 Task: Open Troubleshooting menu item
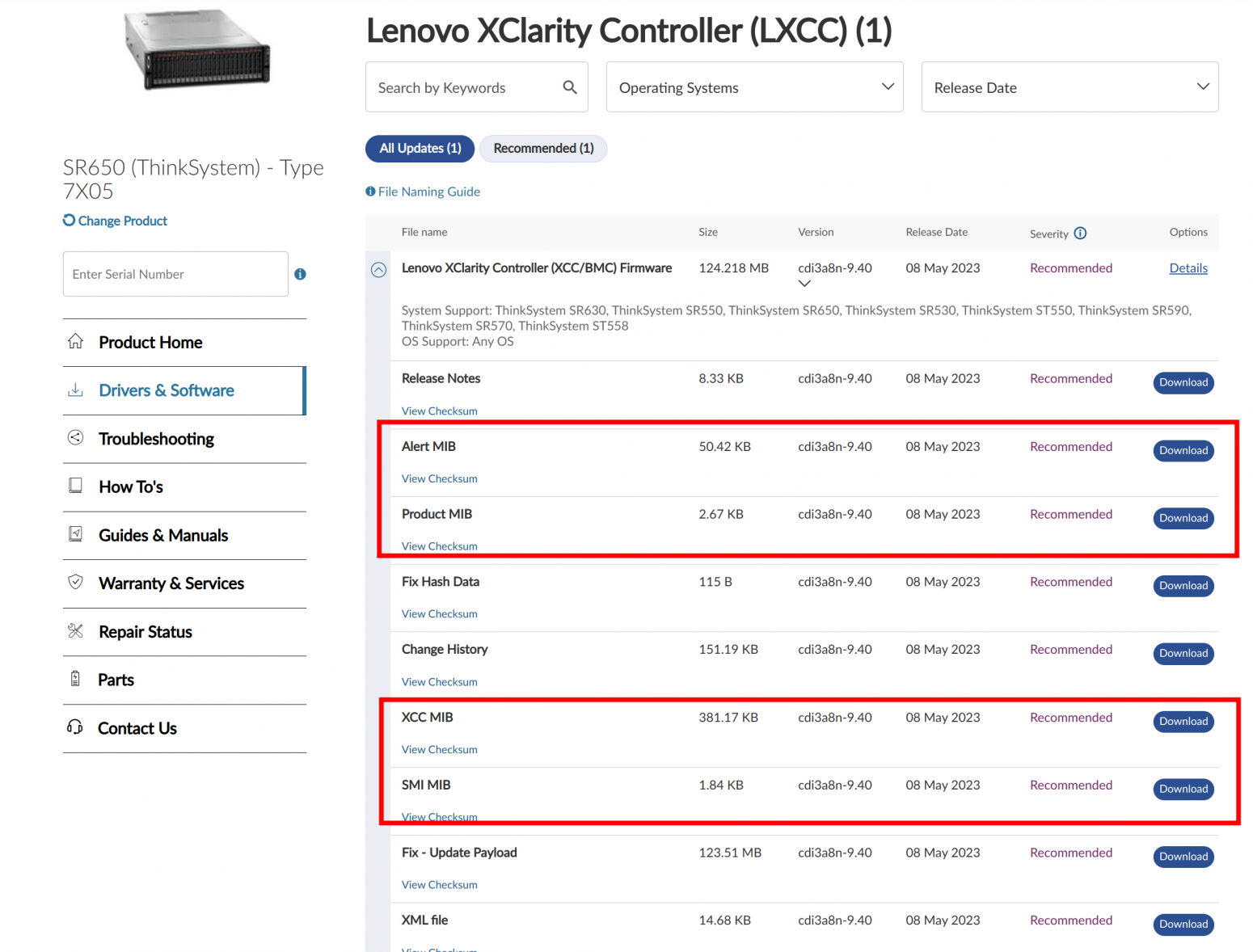click(184, 439)
